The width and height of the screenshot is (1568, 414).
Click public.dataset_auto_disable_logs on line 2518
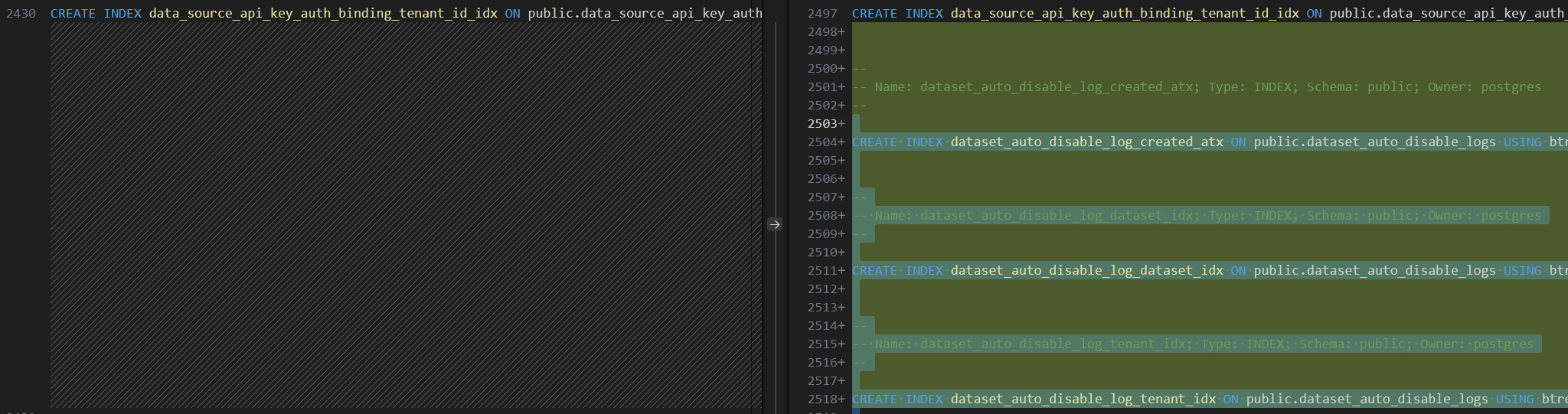click(x=1367, y=399)
